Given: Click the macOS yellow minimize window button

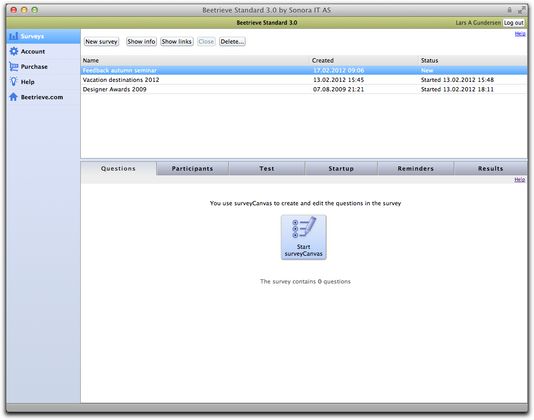Looking at the screenshot, I should click(24, 10).
